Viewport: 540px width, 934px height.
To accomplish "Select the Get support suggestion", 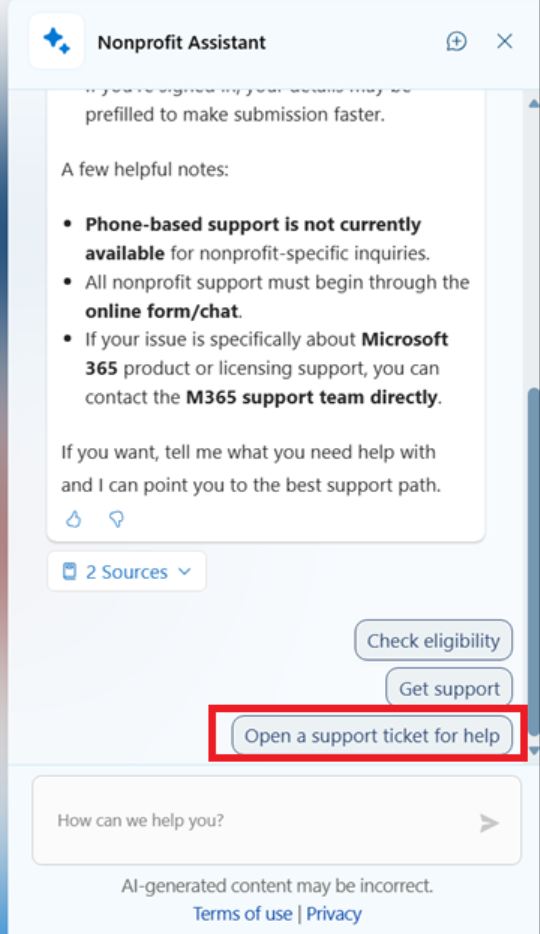I will pos(449,688).
